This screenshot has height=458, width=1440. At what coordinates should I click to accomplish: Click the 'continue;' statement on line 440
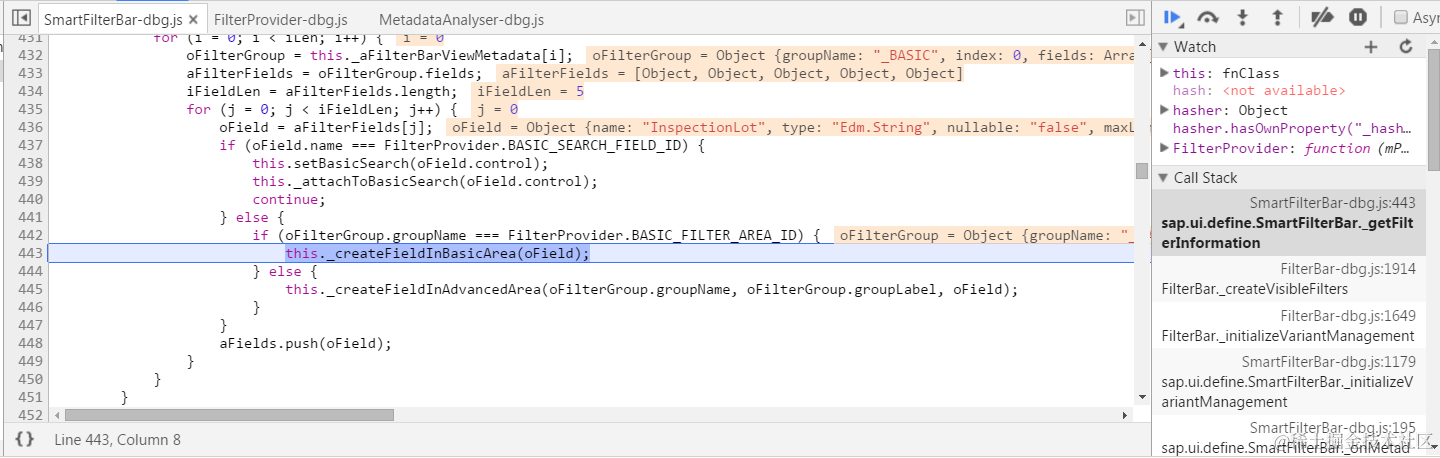coord(289,200)
